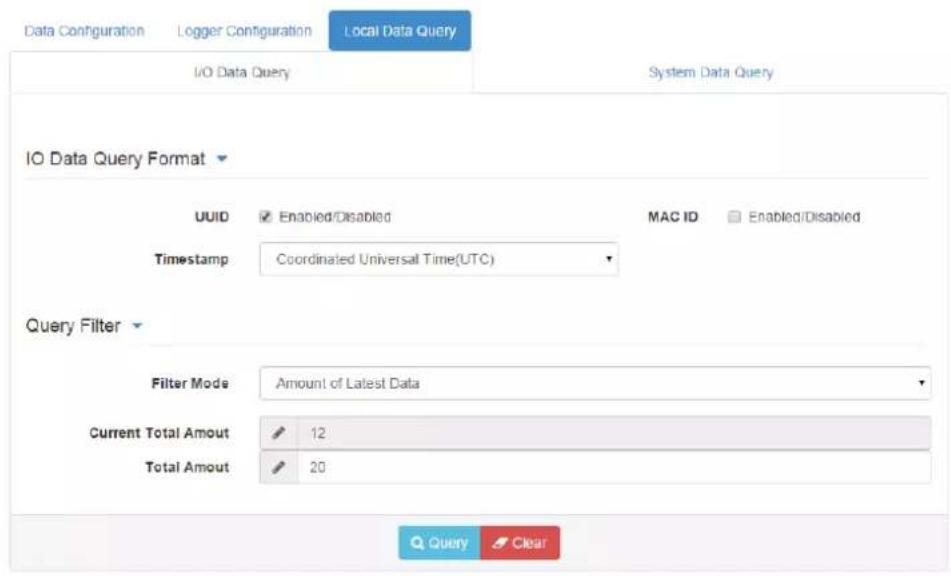The image size is (951, 576).
Task: Click the IO Data Query Format heading
Action: coord(115,159)
